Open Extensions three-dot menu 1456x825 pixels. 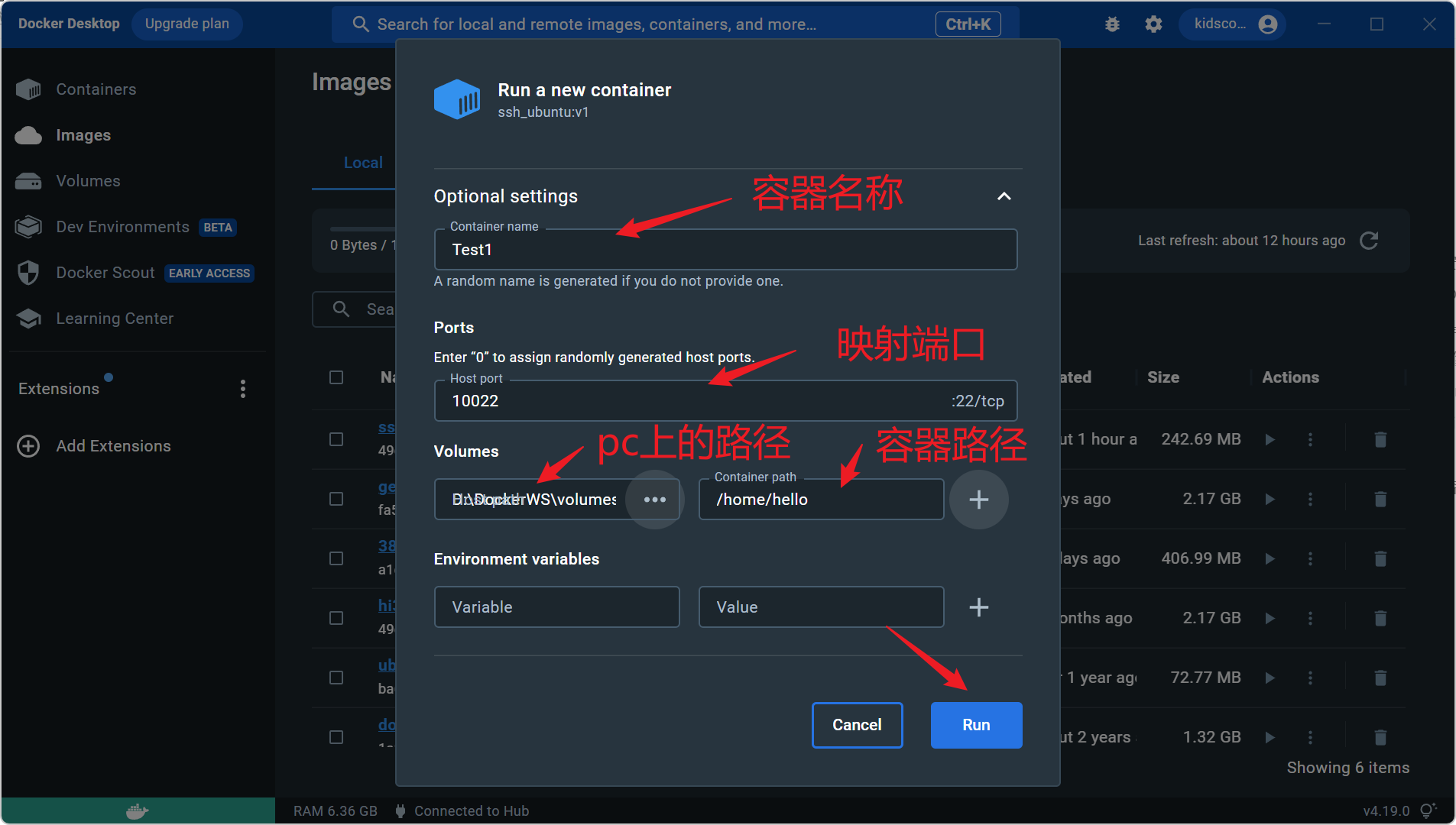pyautogui.click(x=243, y=389)
